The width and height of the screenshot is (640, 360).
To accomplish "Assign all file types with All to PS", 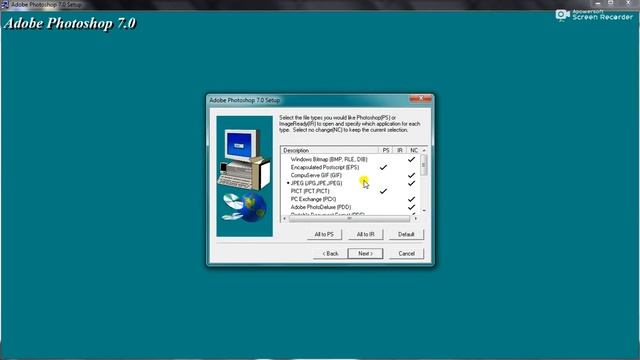I will tap(324, 234).
